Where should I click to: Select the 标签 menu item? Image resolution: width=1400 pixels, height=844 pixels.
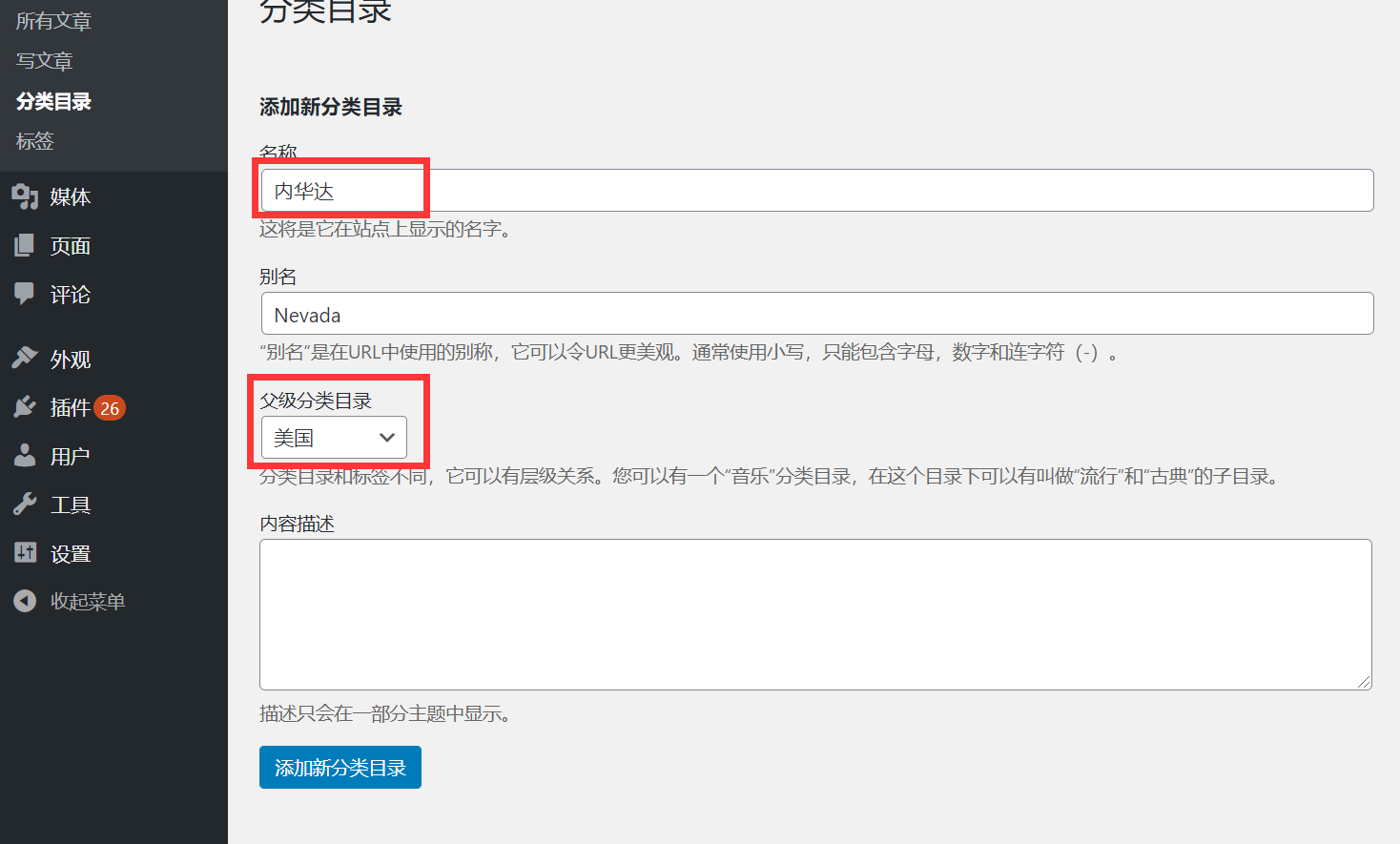point(34,141)
